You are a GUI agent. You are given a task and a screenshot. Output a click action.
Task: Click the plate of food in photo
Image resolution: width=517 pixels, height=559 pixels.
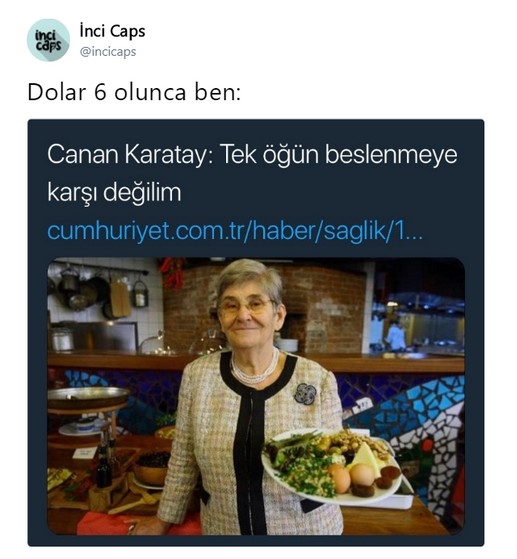pos(332,467)
